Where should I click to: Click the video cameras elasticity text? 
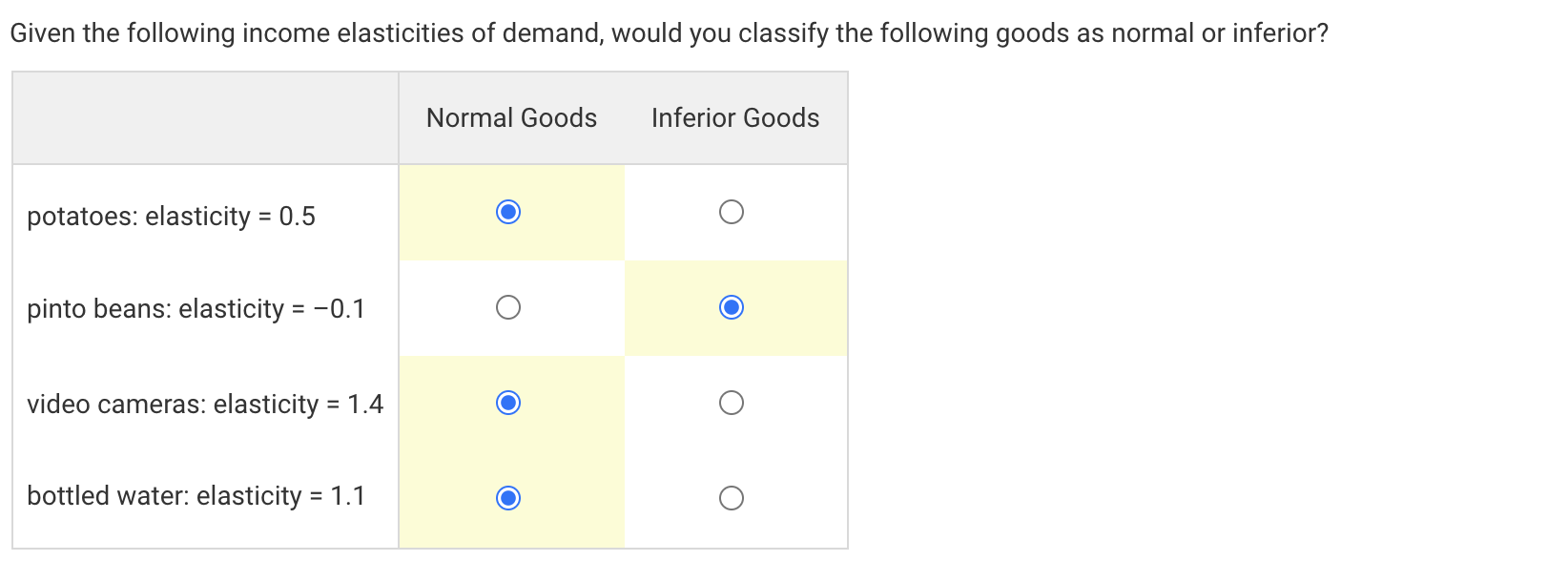[204, 404]
